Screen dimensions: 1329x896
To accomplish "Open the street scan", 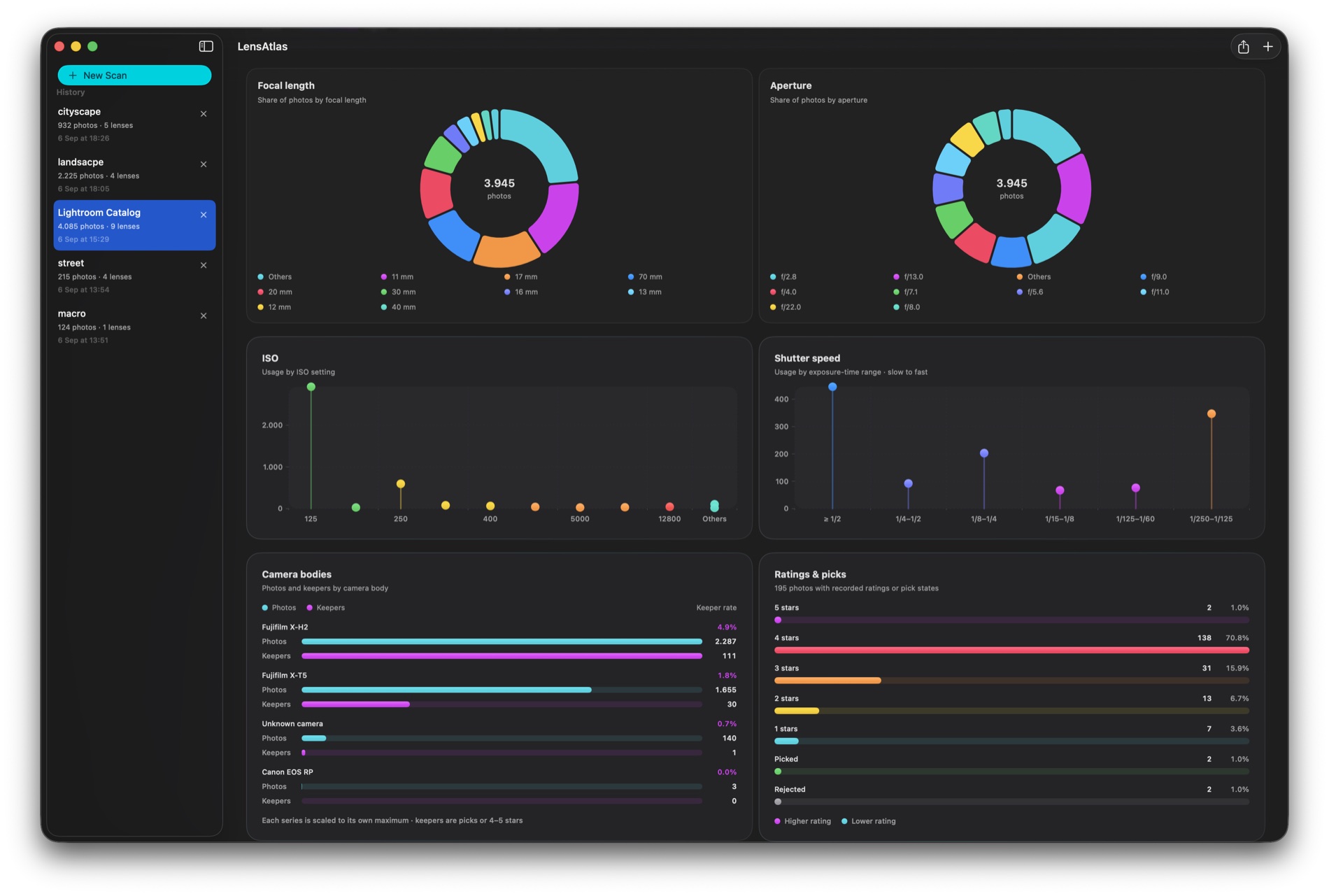I will point(134,276).
